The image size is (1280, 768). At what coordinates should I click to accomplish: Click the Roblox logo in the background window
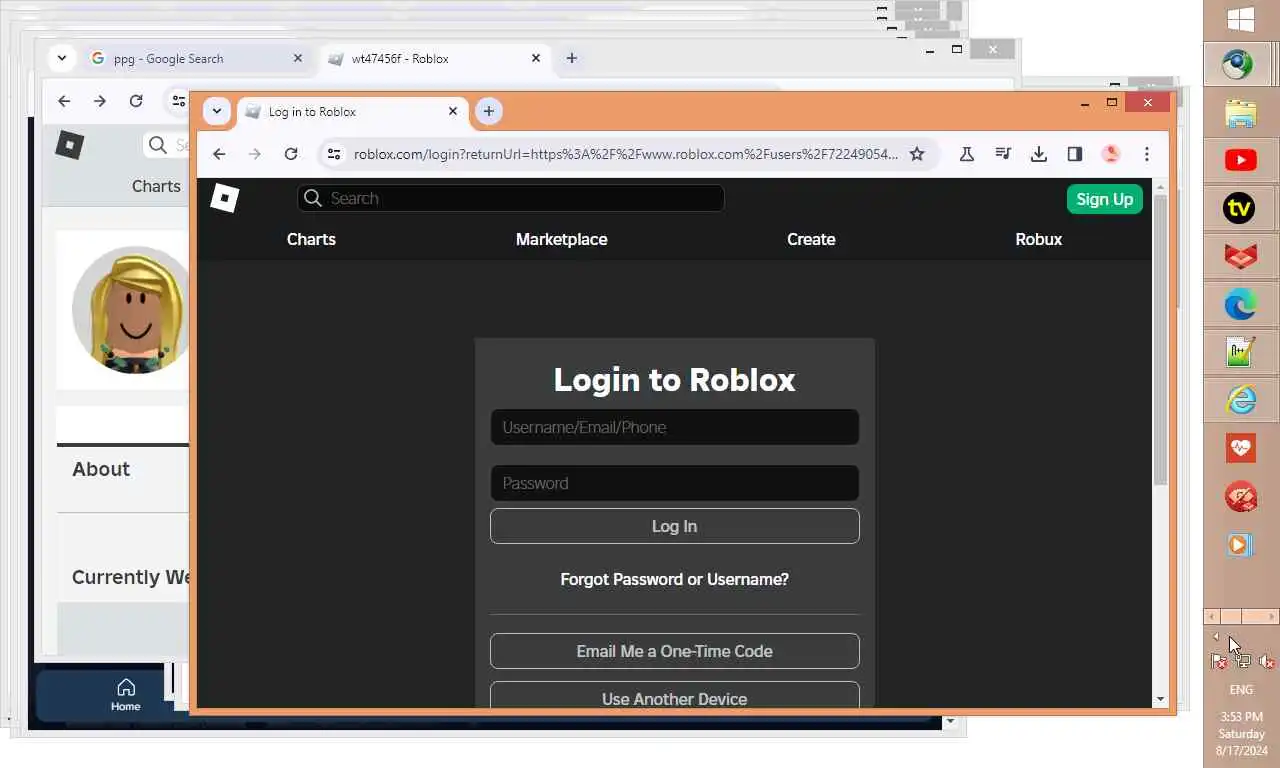(x=69, y=145)
